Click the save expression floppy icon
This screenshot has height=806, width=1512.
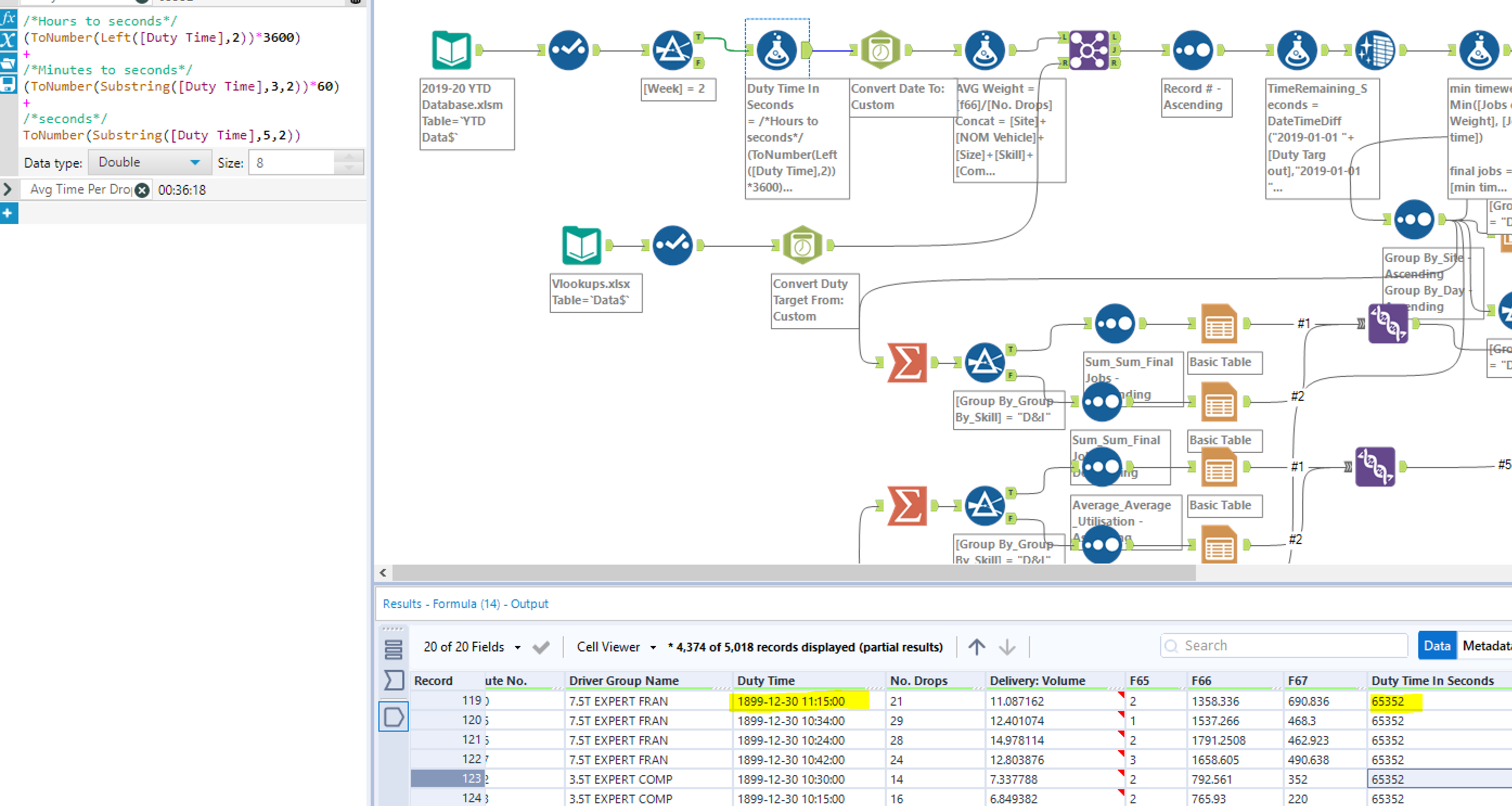click(8, 84)
